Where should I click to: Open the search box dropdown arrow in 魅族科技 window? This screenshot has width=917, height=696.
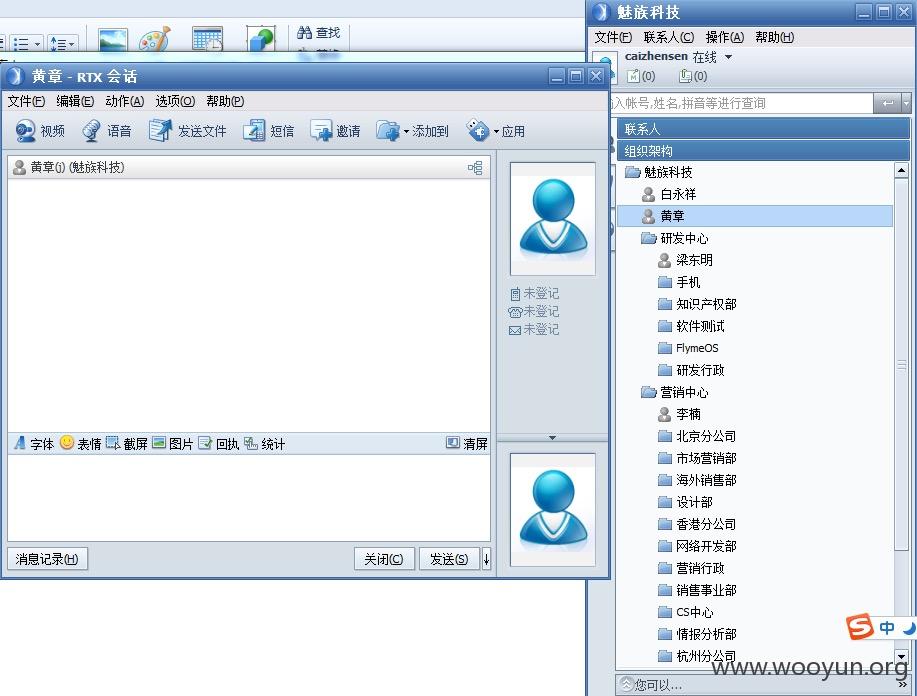[906, 104]
